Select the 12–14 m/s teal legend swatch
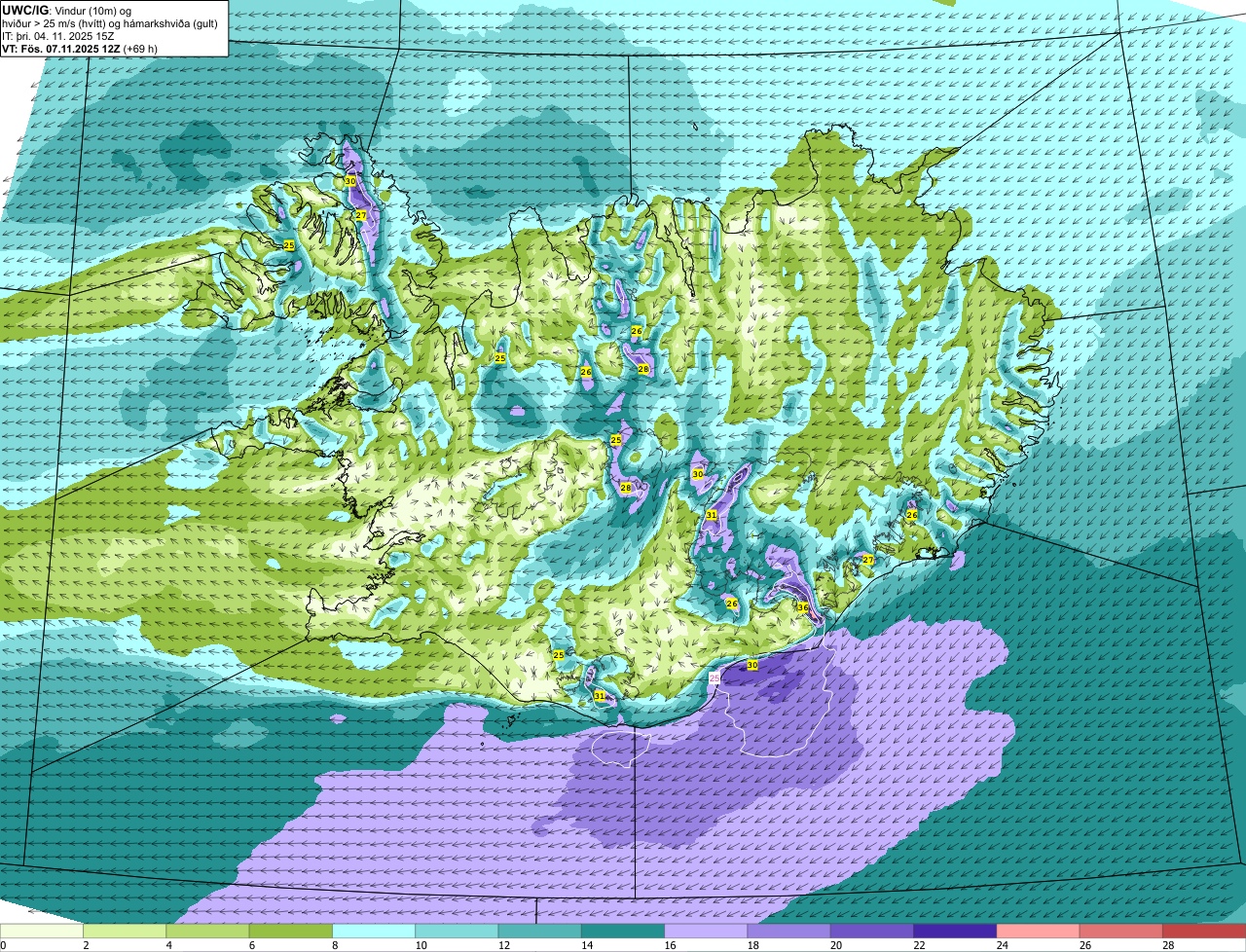This screenshot has width=1246, height=952. [x=540, y=931]
